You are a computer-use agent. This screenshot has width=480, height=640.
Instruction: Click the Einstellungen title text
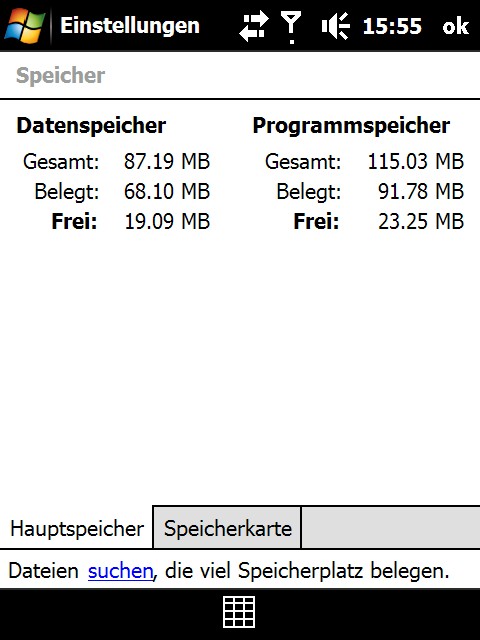coord(130,26)
